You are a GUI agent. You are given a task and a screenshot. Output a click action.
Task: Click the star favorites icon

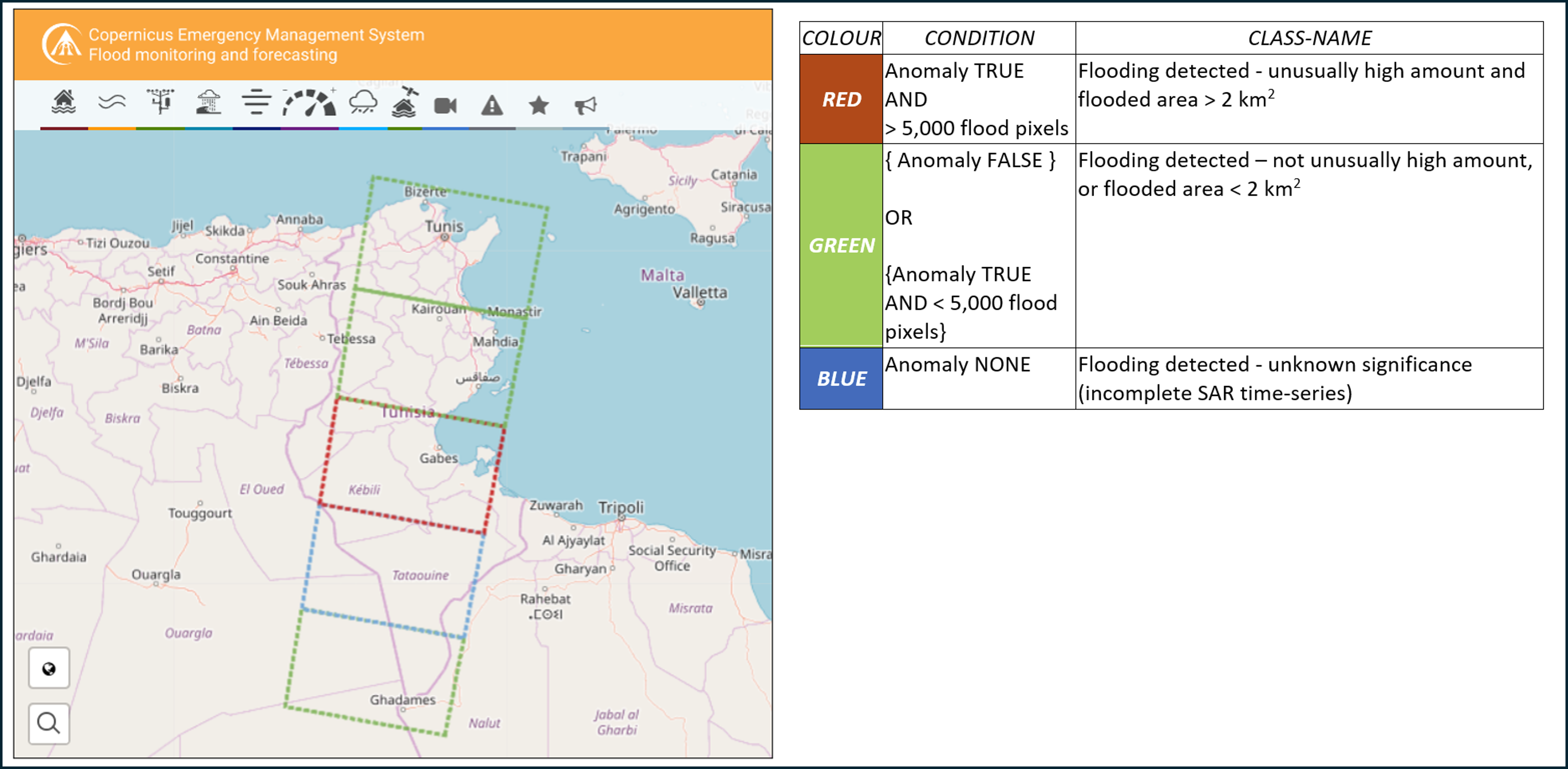[539, 106]
